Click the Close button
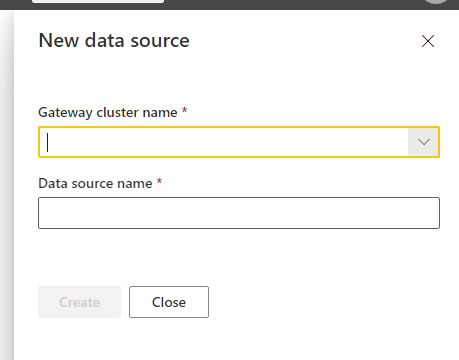This screenshot has width=459, height=360. 169,302
